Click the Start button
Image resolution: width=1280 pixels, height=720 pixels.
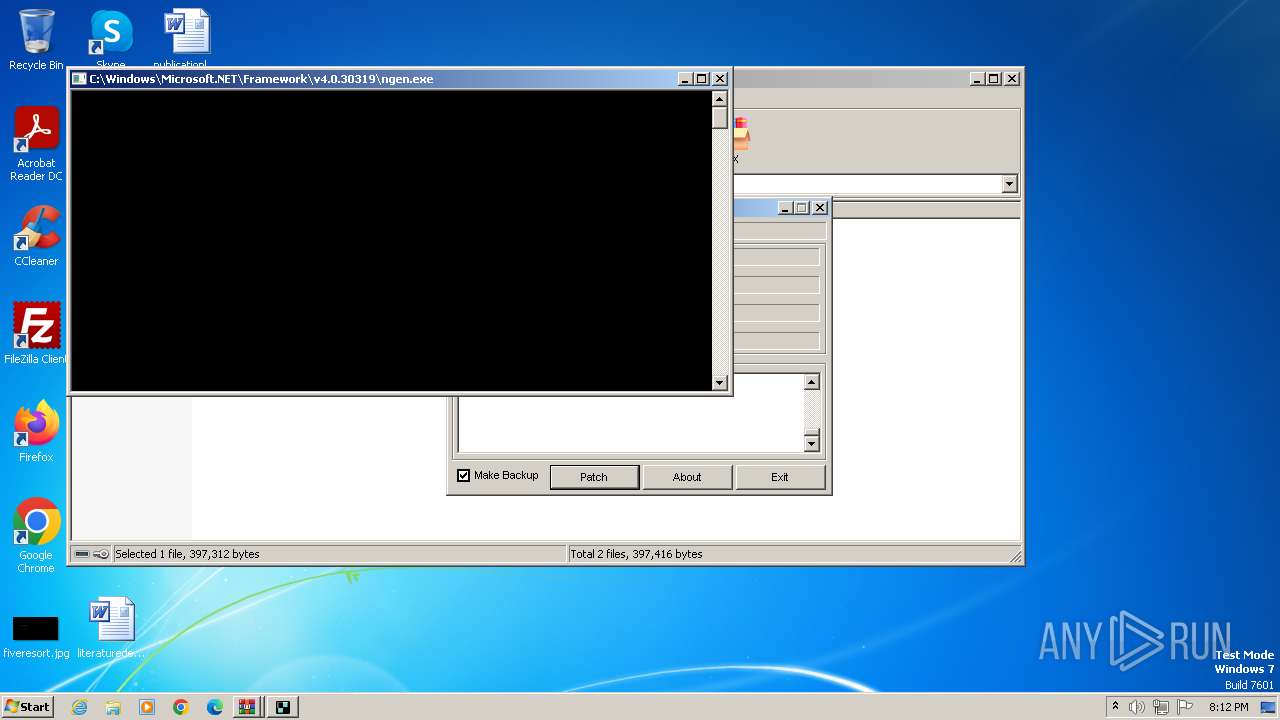click(27, 707)
